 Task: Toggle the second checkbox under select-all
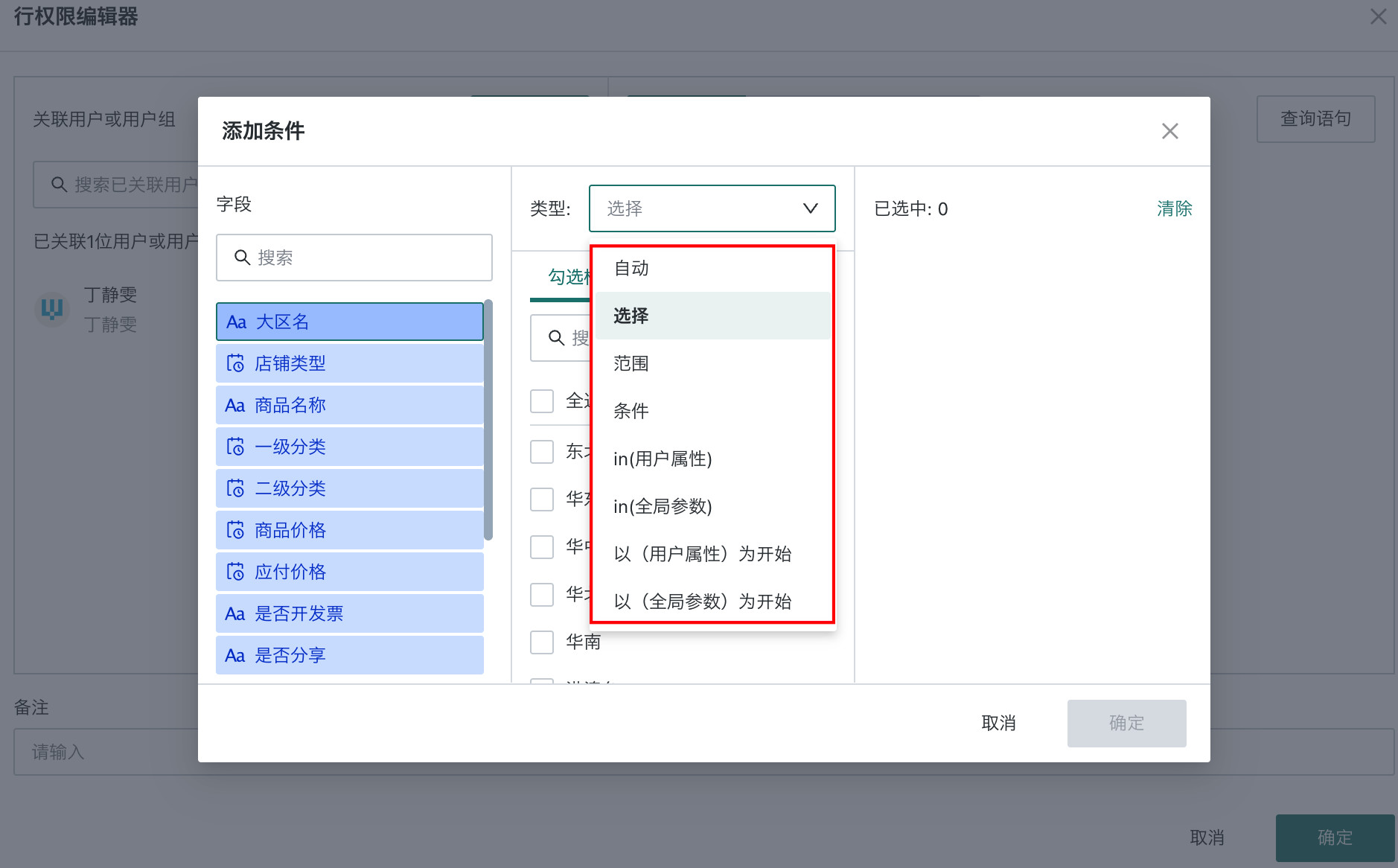coord(542,499)
